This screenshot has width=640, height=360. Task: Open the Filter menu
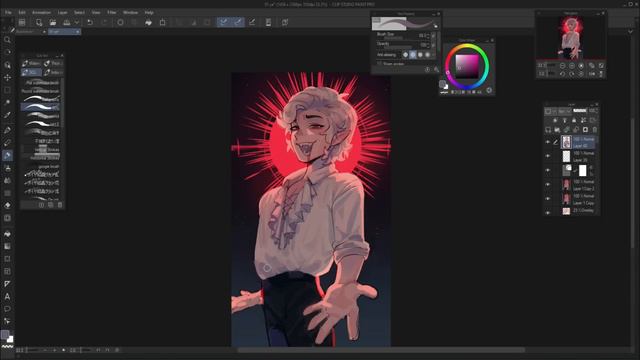point(111,13)
